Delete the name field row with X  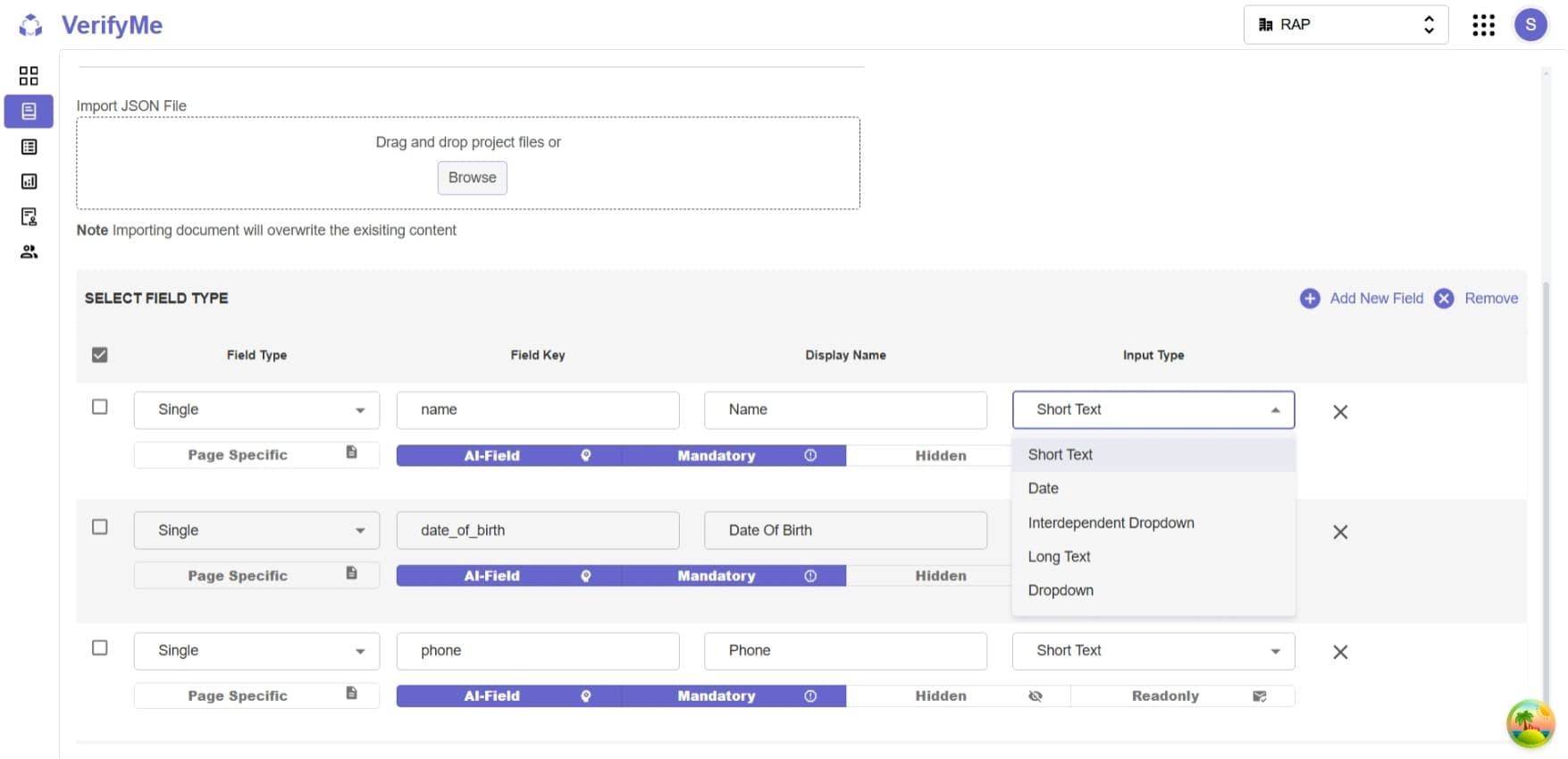coord(1340,412)
